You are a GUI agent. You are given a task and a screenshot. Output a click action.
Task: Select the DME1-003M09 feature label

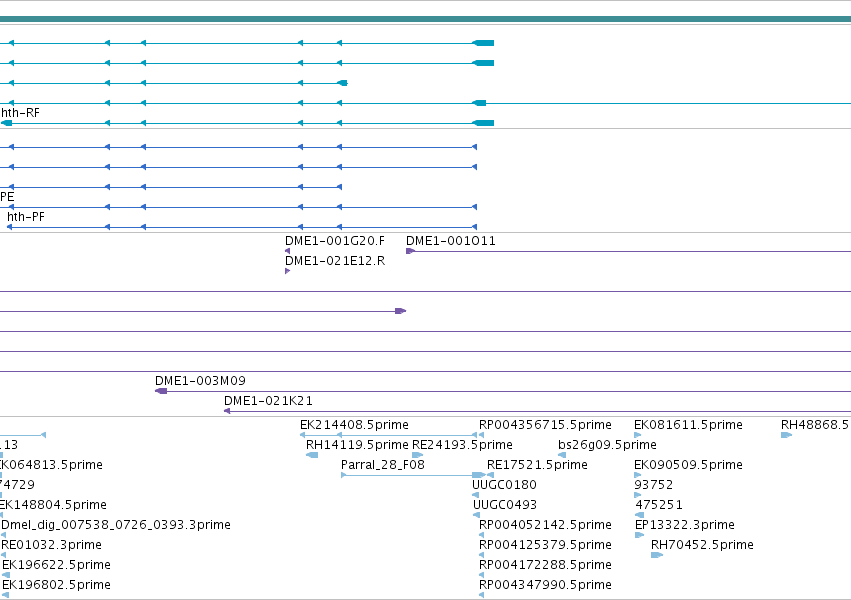[x=200, y=381]
